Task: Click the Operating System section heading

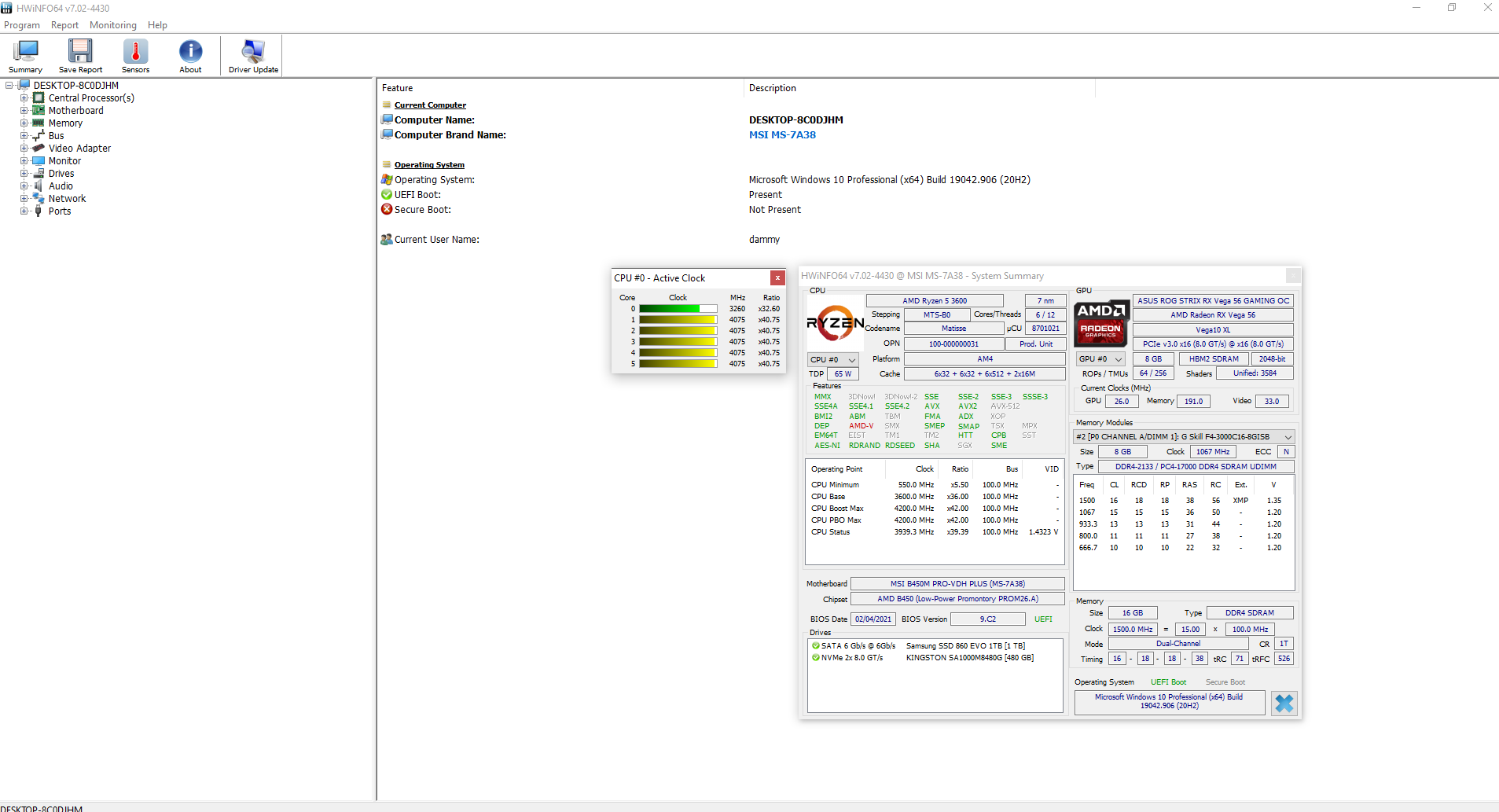Action: 429,165
